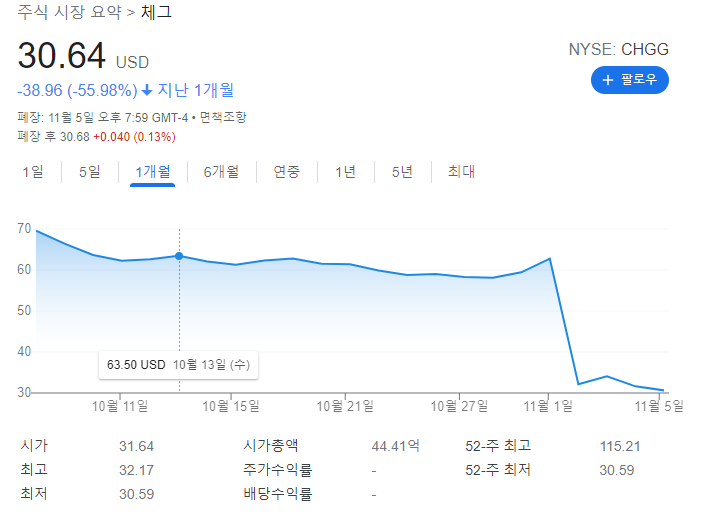The width and height of the screenshot is (711, 523).
Task: Click the 최고 value 32.17
Action: tap(136, 470)
